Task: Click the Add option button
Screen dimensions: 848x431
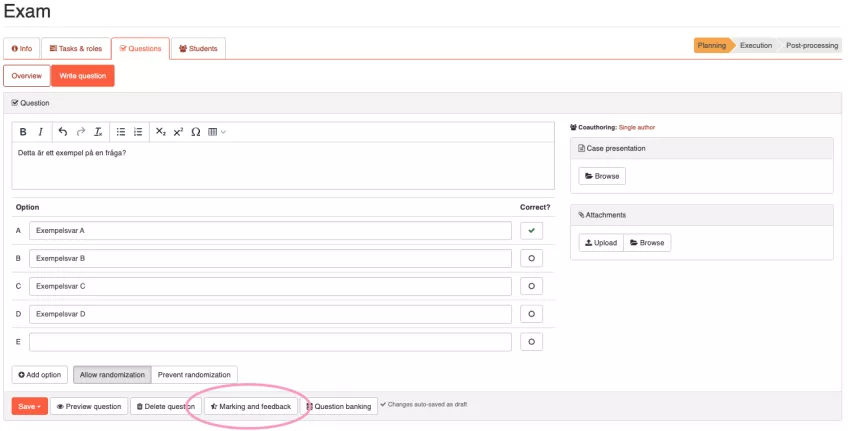Action: pos(39,375)
